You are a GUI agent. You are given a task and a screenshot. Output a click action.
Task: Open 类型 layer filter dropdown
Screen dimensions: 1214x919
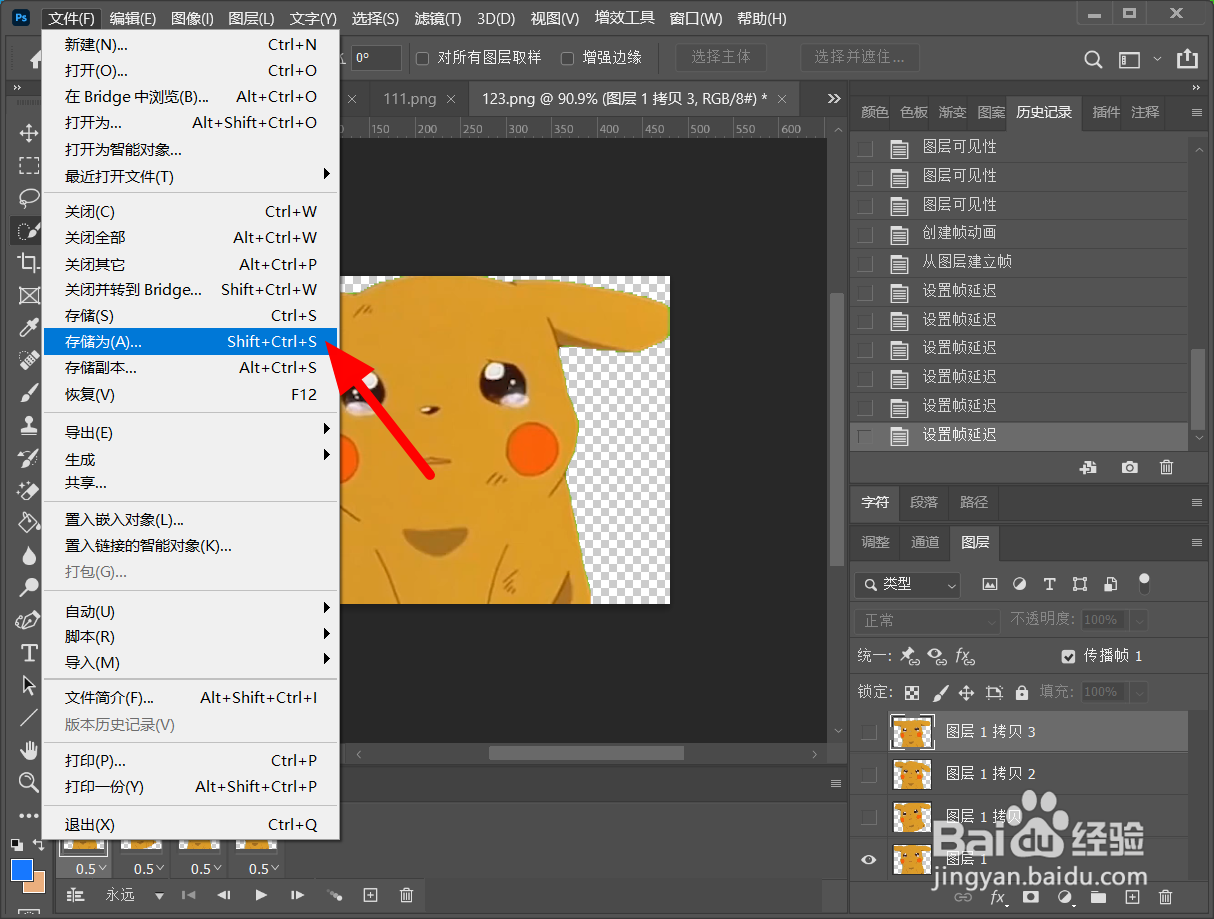908,584
